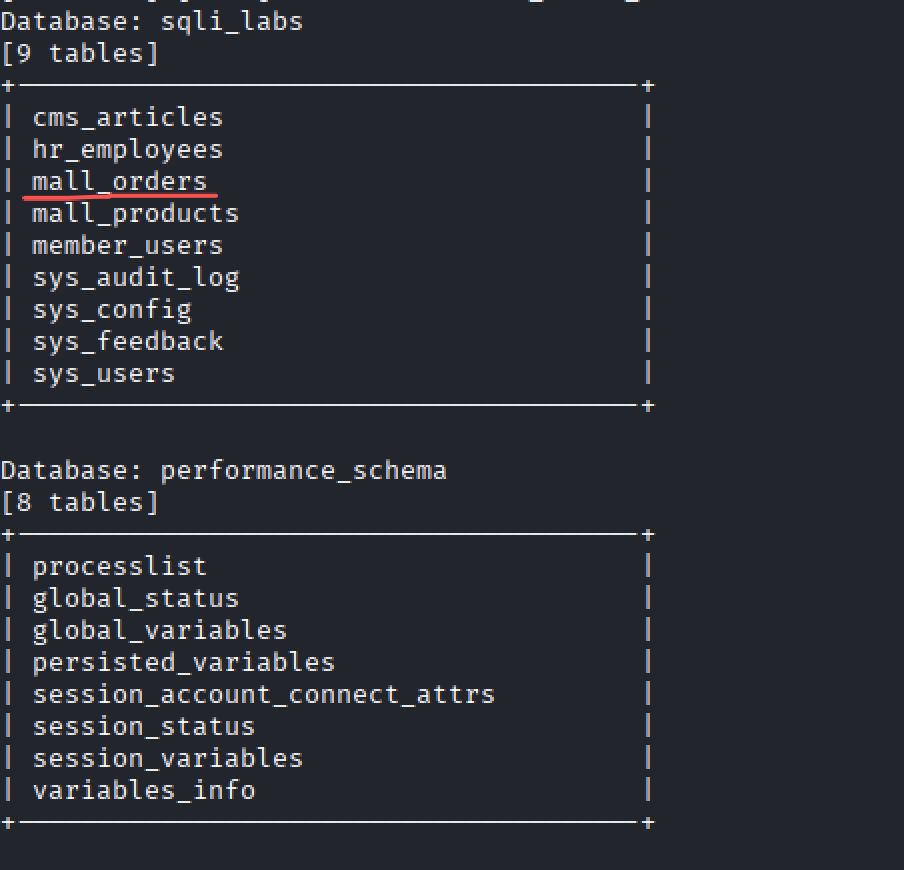This screenshot has height=870, width=904.
Task: Select the hr_employees table entry
Action: click(127, 150)
